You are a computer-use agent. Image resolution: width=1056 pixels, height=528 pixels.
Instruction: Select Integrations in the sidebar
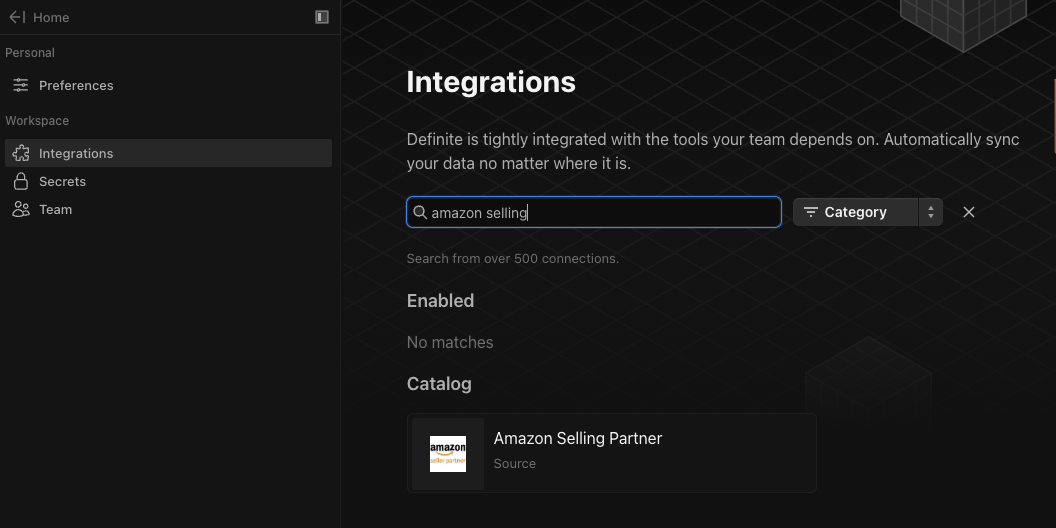coord(168,153)
